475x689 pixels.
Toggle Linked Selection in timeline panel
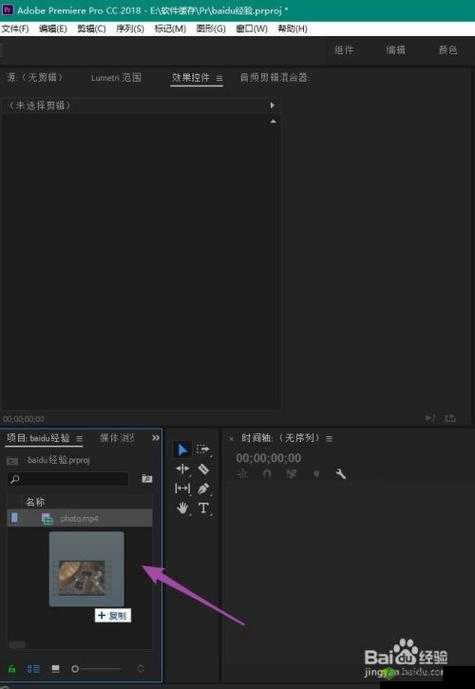290,474
